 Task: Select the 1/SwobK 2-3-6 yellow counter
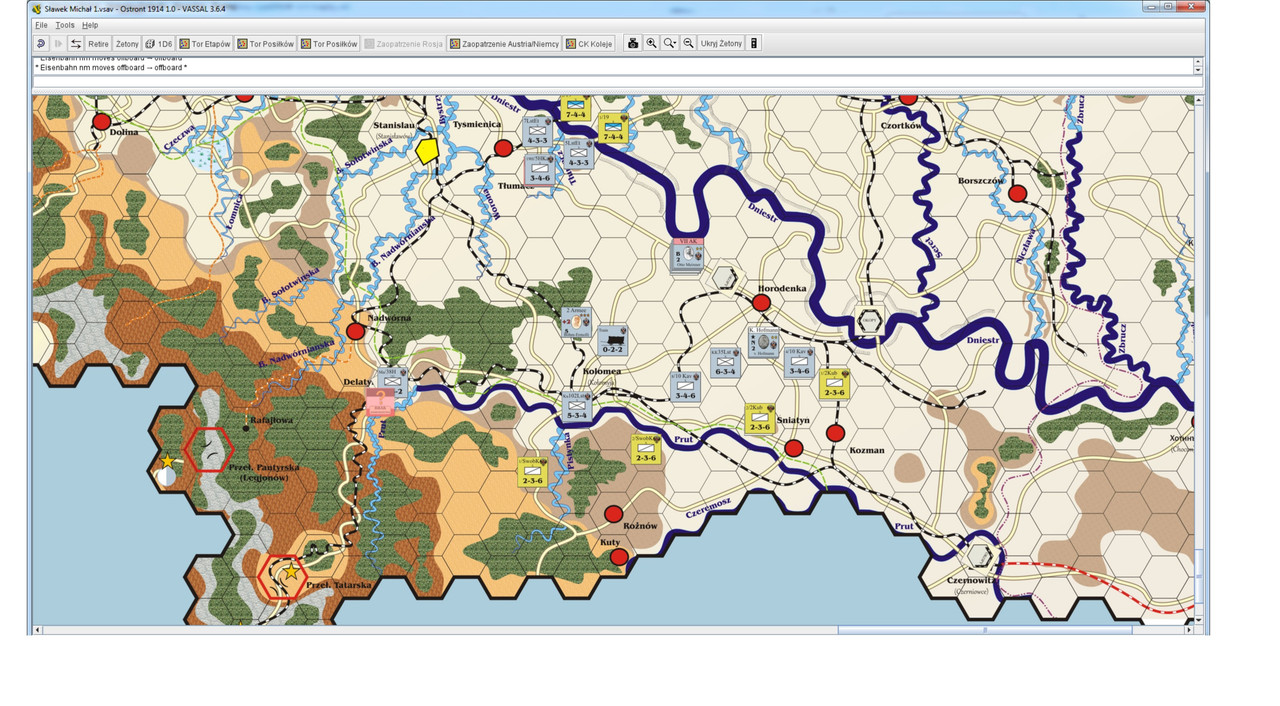(x=532, y=472)
